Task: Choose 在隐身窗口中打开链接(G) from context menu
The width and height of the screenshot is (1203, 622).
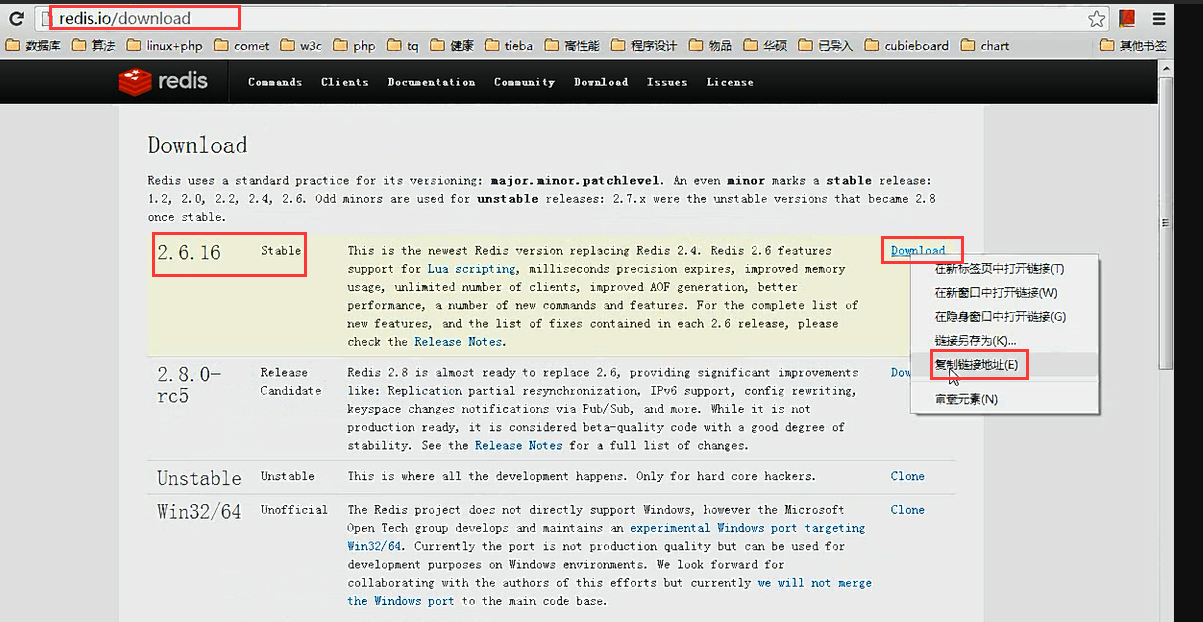Action: coord(1004,317)
